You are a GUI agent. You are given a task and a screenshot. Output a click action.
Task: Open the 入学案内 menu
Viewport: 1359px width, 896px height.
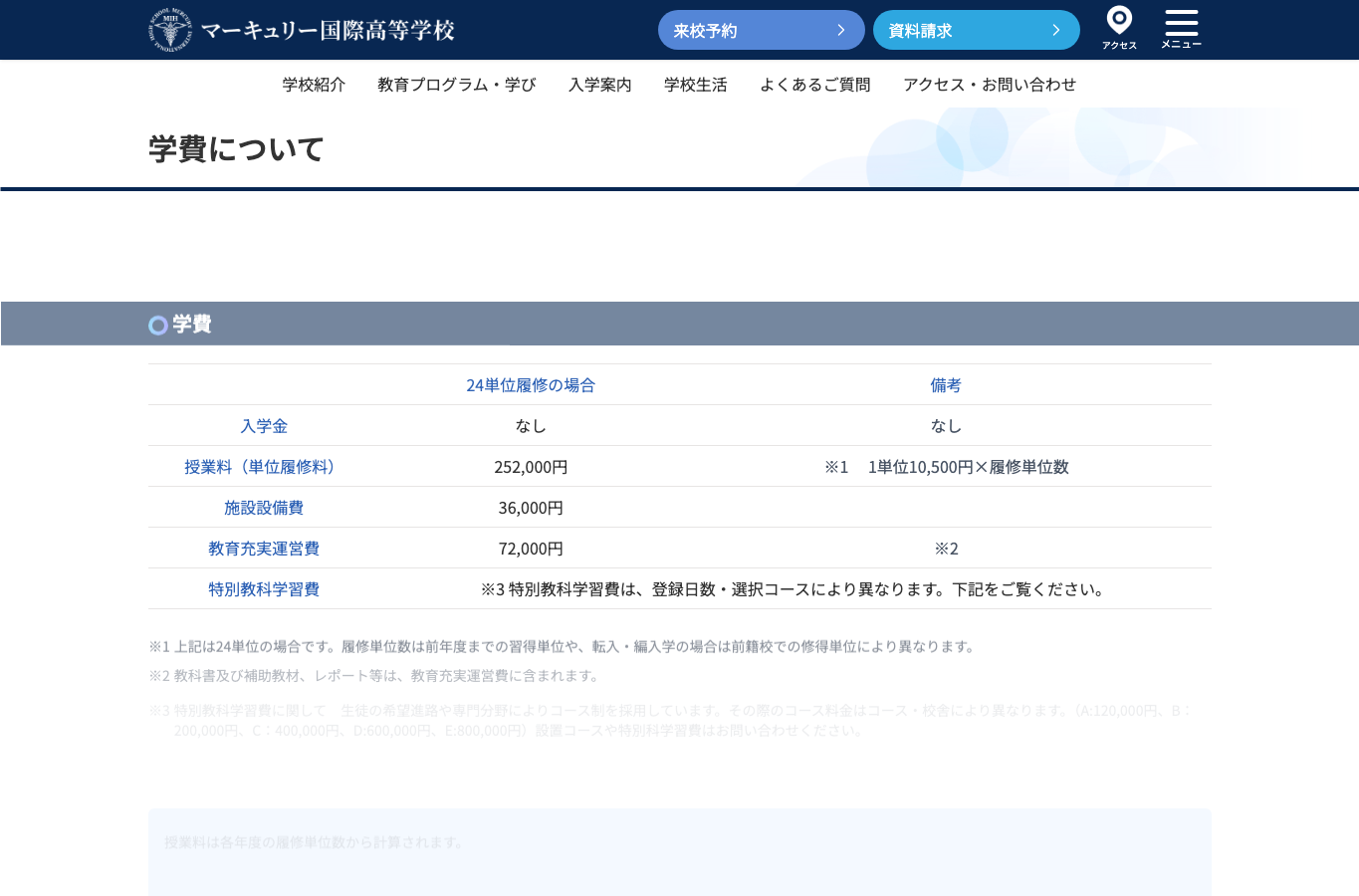click(x=600, y=85)
